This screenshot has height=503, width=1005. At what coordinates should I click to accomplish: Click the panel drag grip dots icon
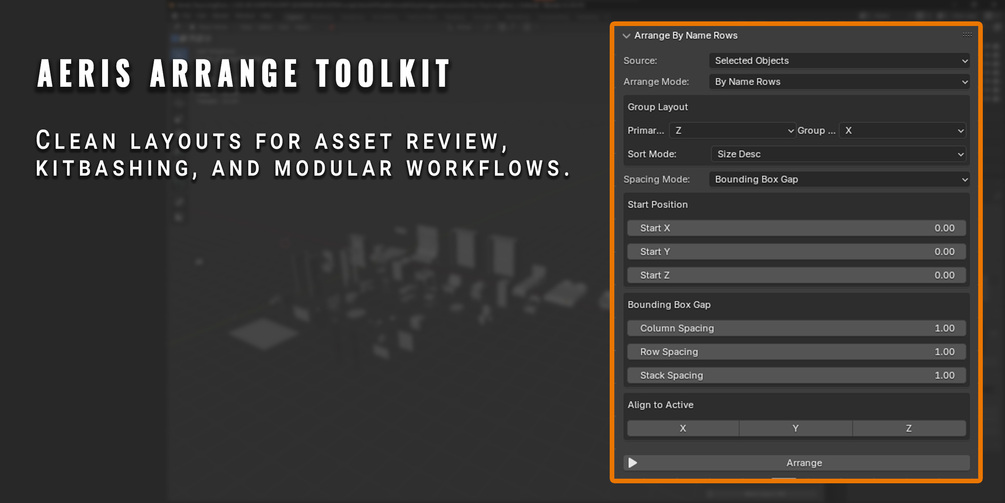967,35
